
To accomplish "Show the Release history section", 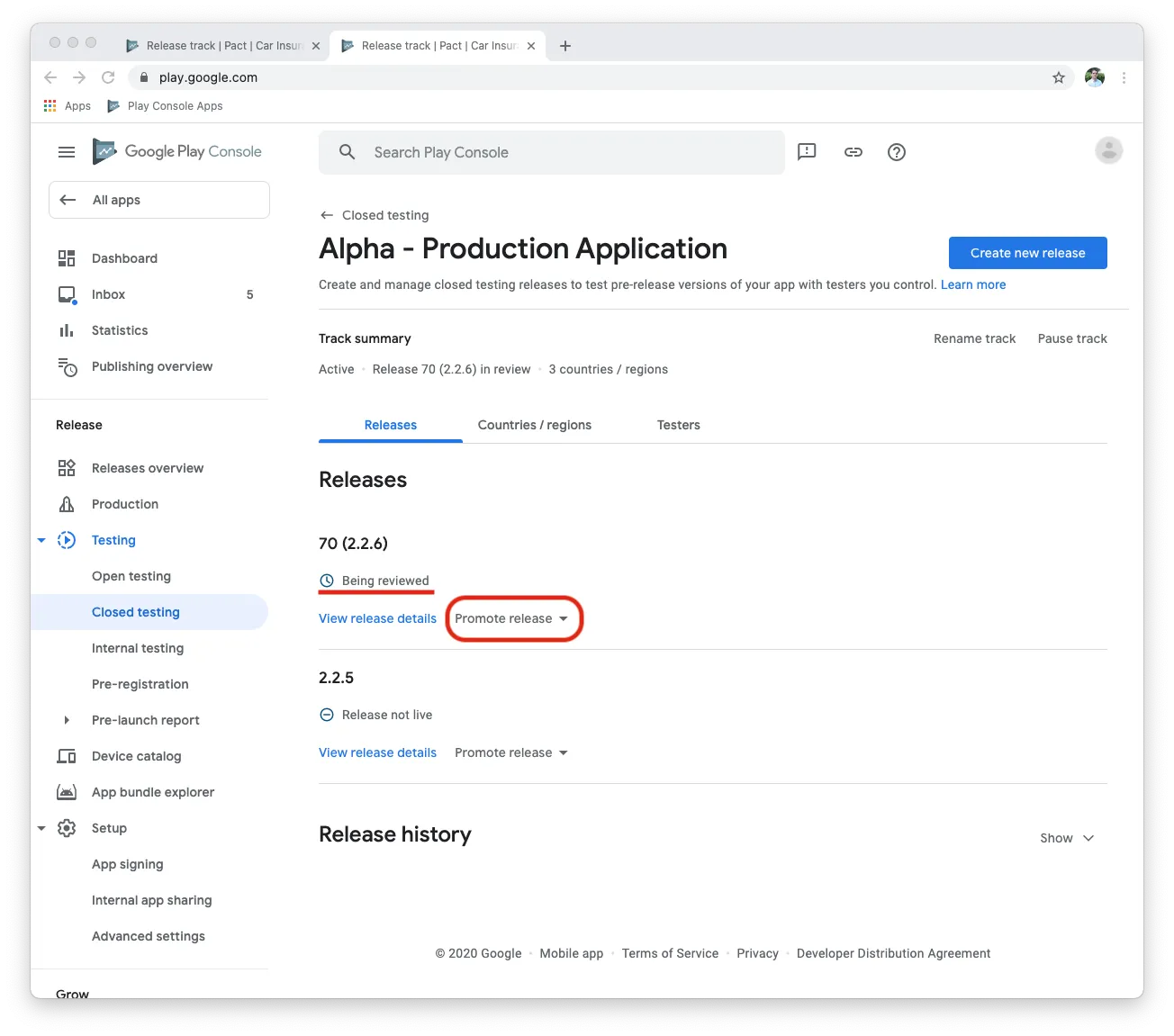I will click(x=1067, y=838).
